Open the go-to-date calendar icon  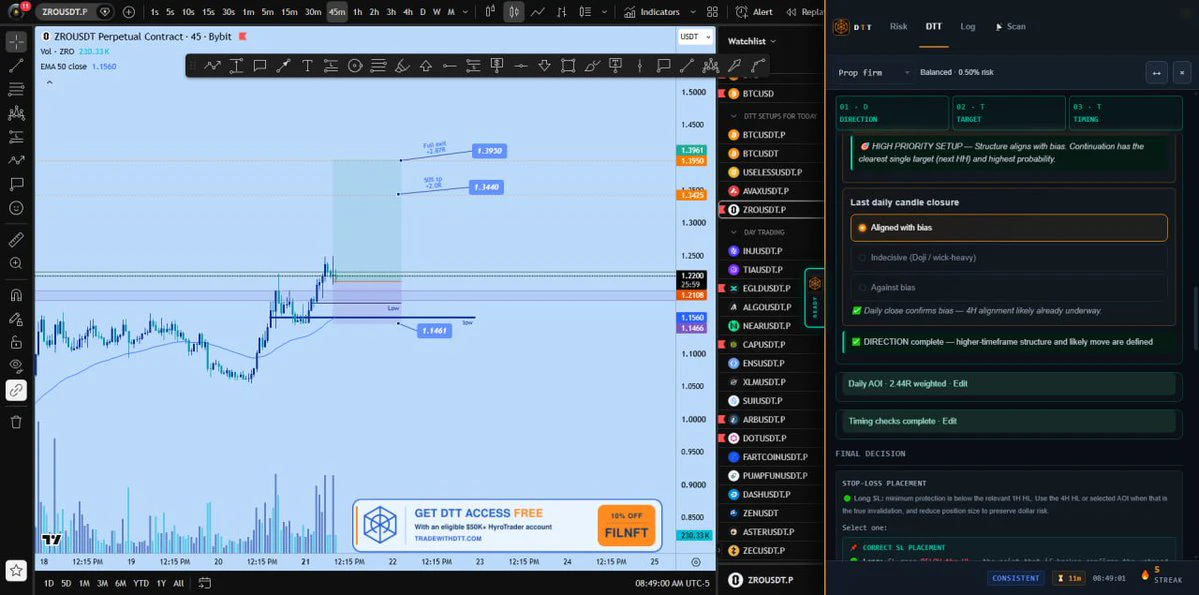(x=204, y=583)
